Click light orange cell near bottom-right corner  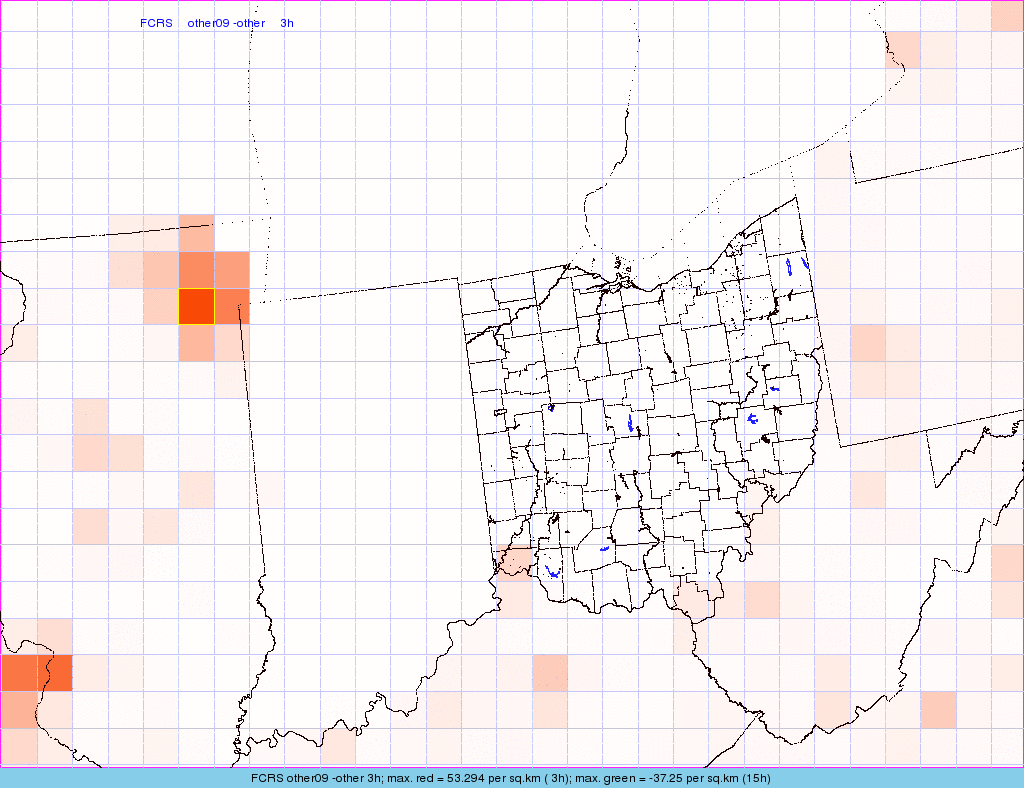tap(938, 709)
